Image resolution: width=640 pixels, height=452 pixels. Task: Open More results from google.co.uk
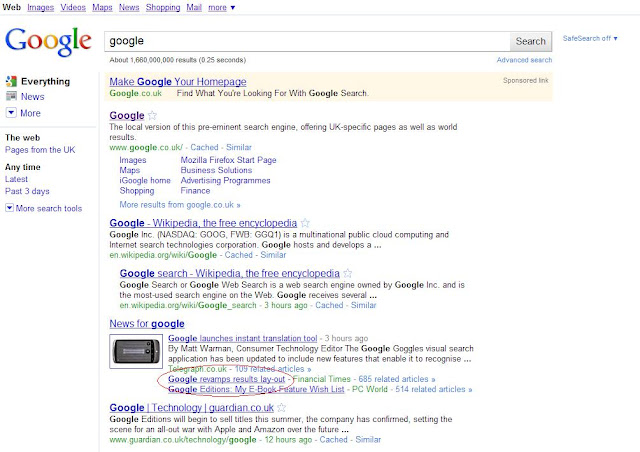[180, 205]
